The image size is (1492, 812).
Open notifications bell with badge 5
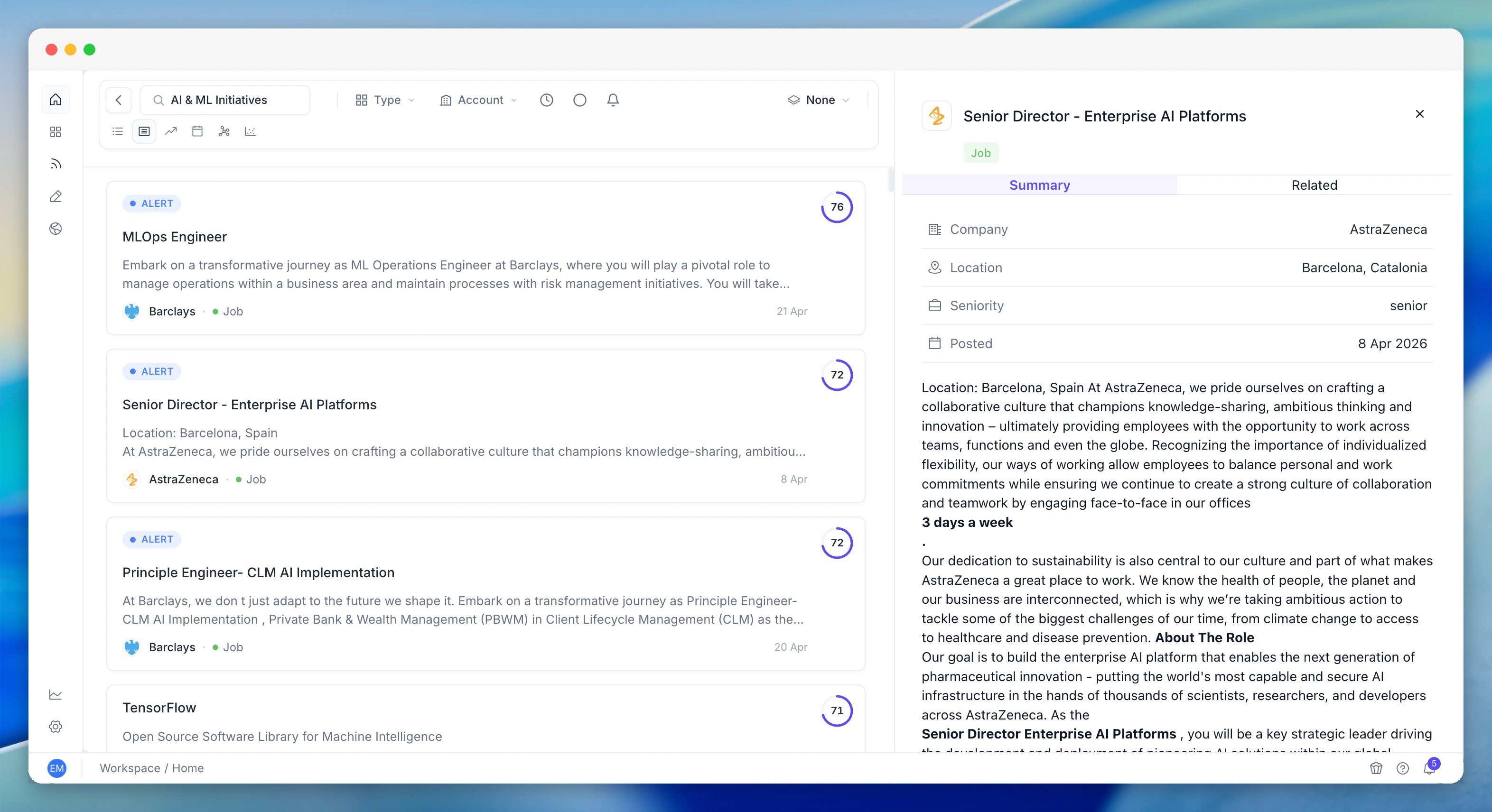[1429, 767]
